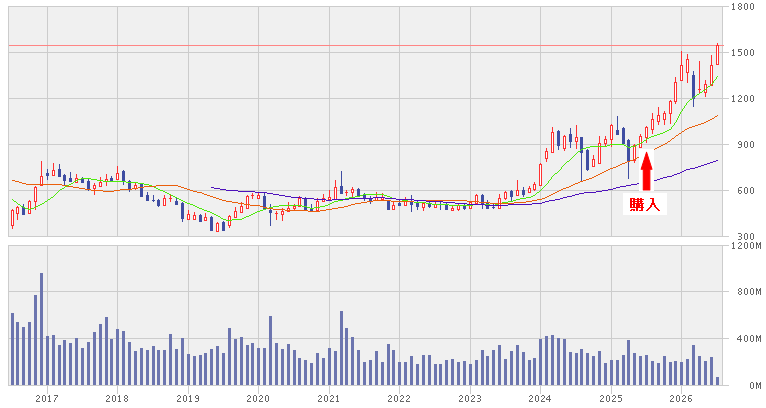The width and height of the screenshot is (766, 408).
Task: Click the 2018 year label on the axis
Action: click(117, 399)
